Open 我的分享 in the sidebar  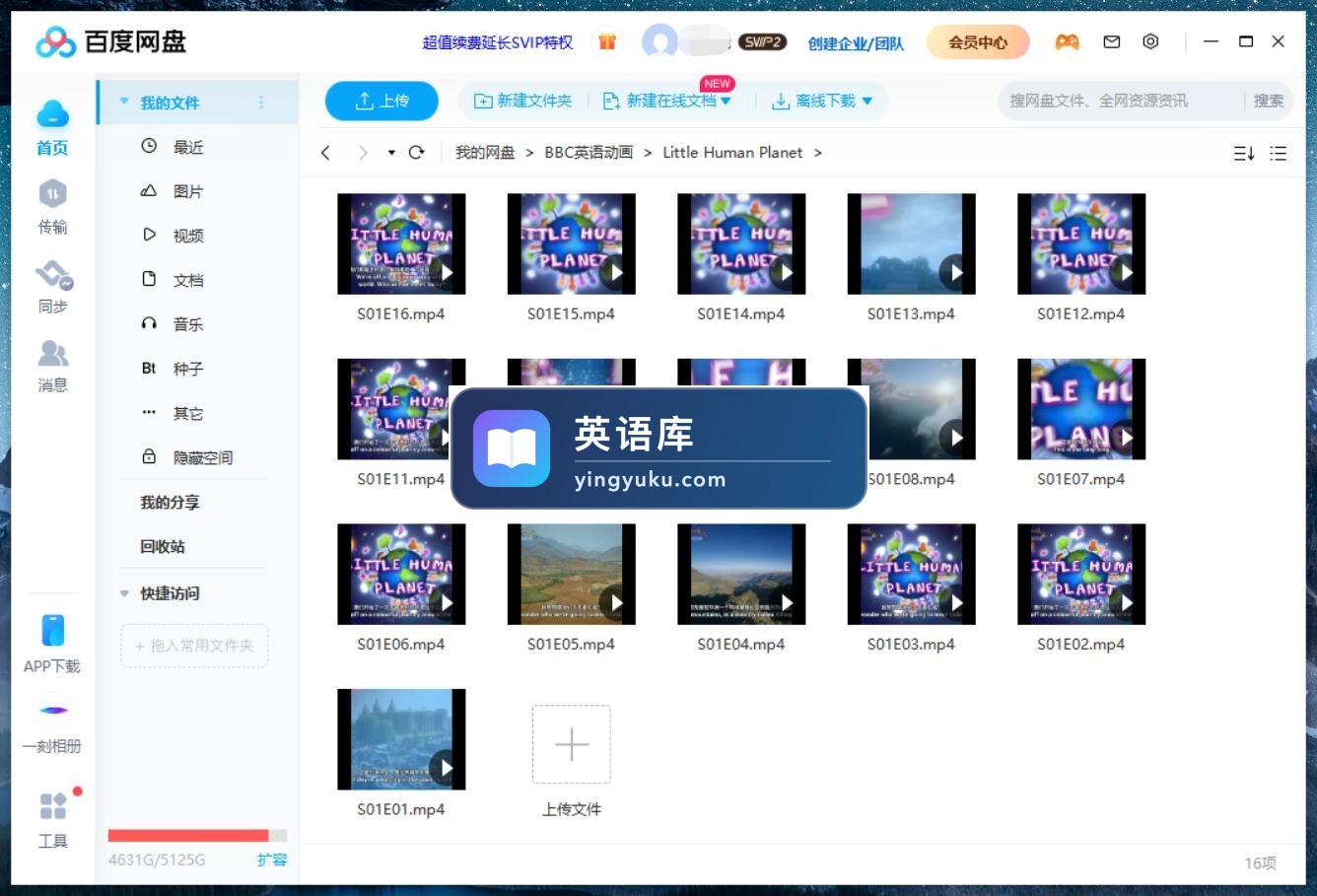point(170,503)
